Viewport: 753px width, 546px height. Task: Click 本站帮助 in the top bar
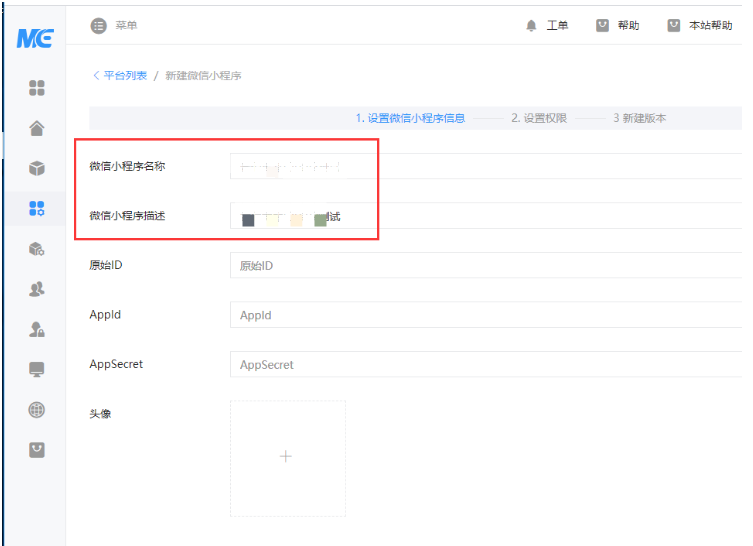pyautogui.click(x=700, y=26)
